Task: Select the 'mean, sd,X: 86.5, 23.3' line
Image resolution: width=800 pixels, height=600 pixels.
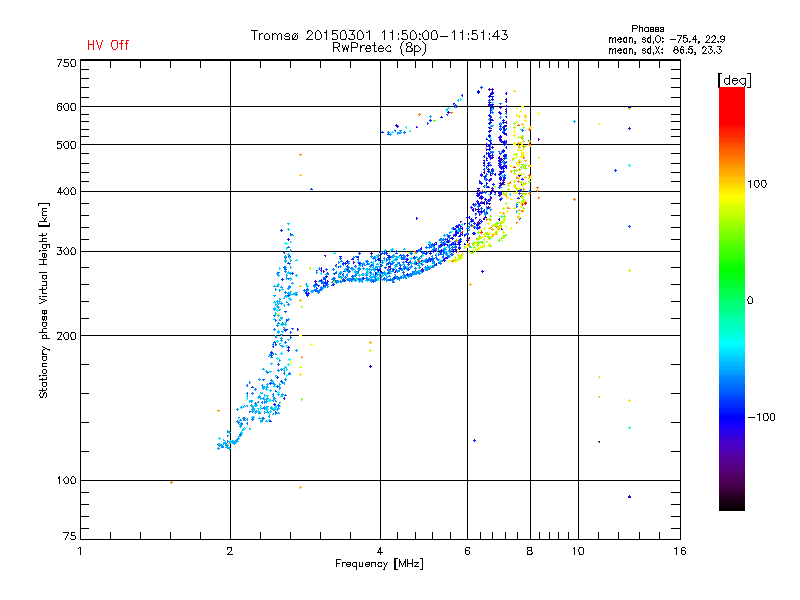Action: point(665,51)
